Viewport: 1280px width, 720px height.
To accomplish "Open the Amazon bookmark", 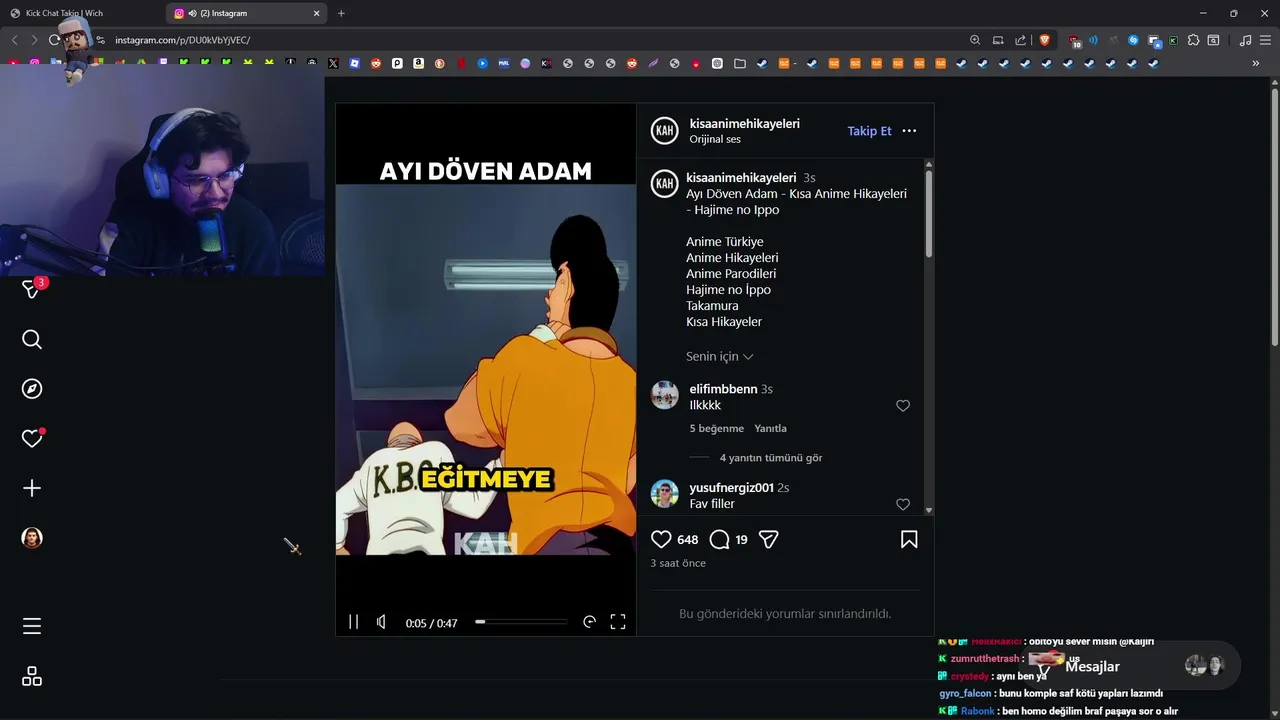I will pos(418,63).
